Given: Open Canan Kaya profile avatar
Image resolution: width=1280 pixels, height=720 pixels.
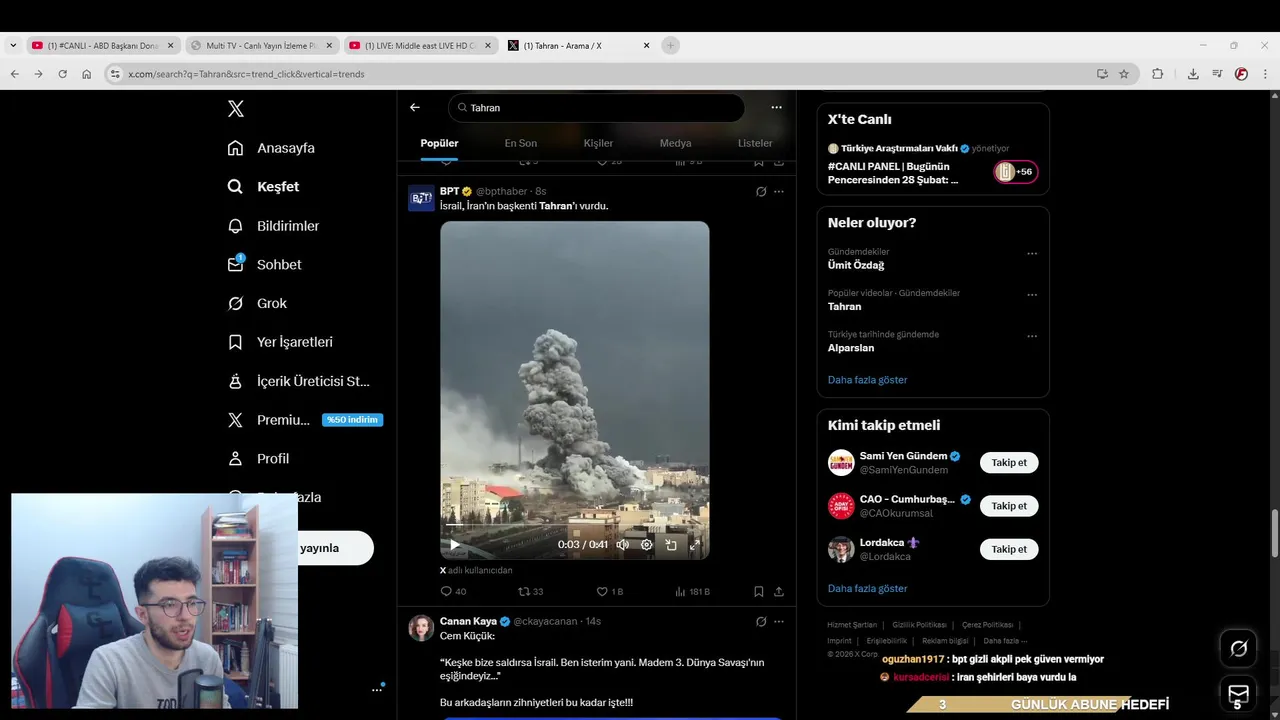Looking at the screenshot, I should [x=421, y=628].
